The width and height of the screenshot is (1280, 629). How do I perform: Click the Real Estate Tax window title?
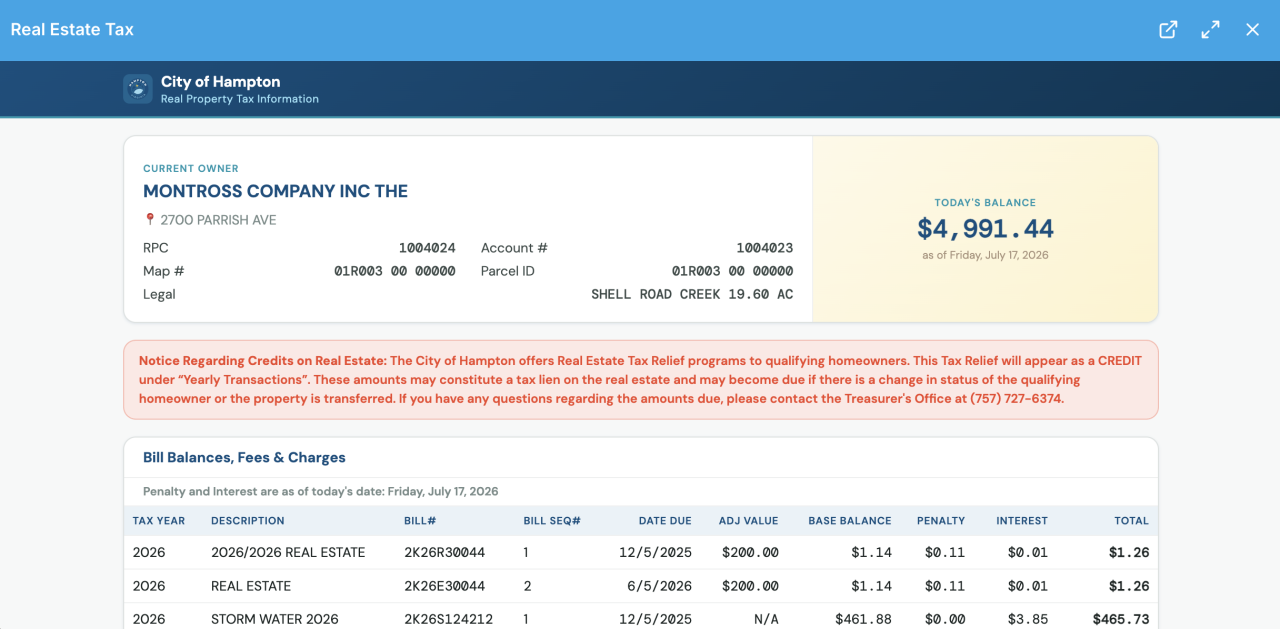[x=72, y=30]
